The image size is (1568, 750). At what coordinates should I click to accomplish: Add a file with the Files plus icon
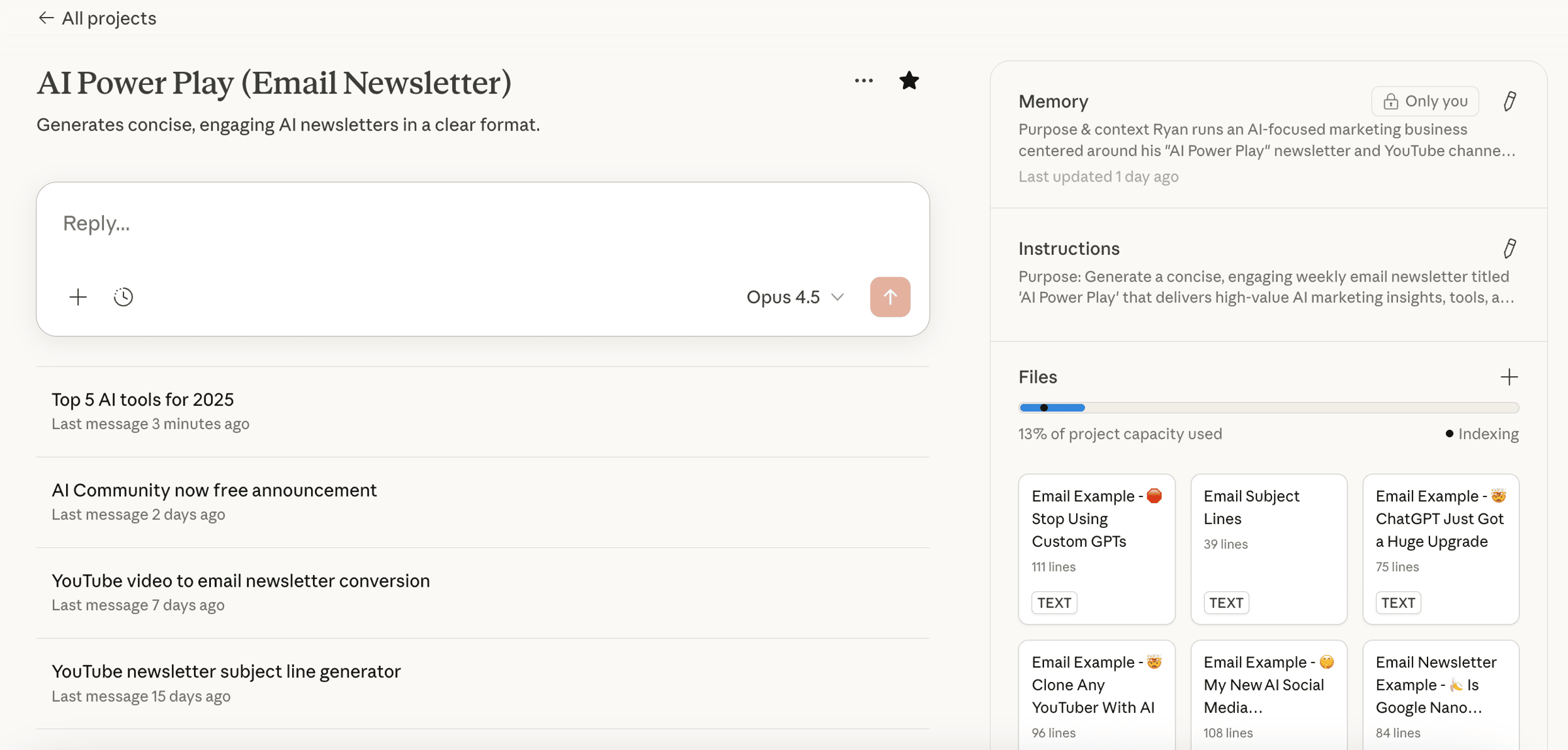(x=1509, y=377)
